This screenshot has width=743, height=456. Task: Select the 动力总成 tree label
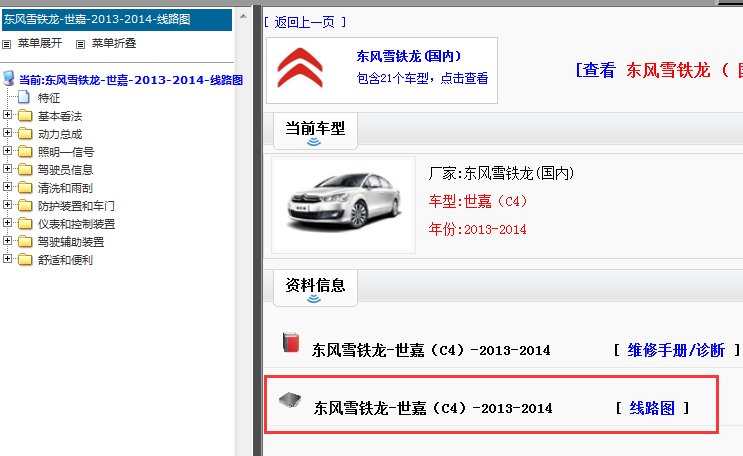[x=60, y=134]
